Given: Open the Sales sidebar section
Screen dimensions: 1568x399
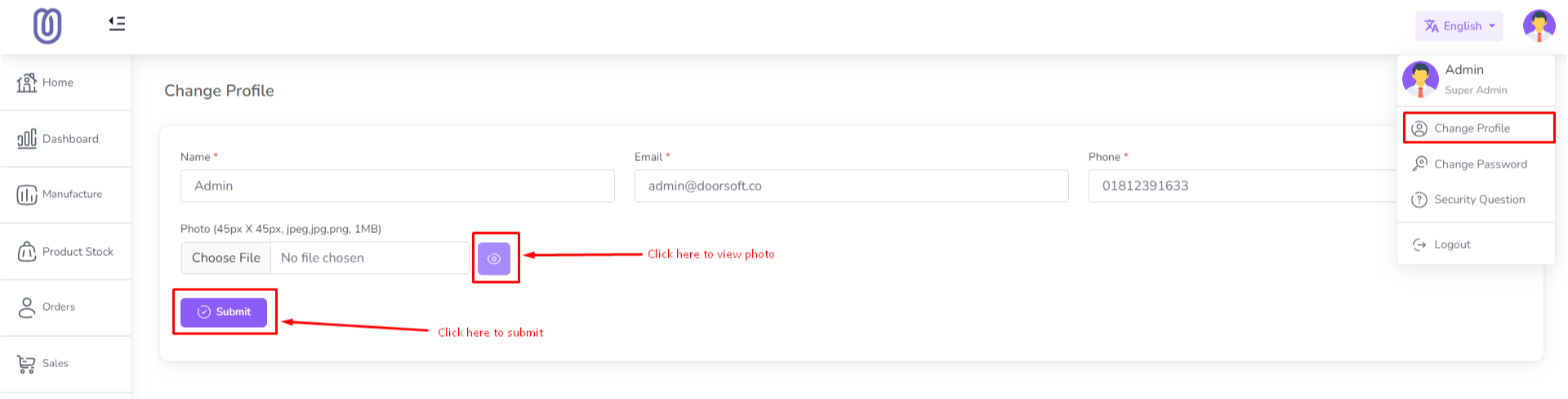Looking at the screenshot, I should pyautogui.click(x=55, y=364).
